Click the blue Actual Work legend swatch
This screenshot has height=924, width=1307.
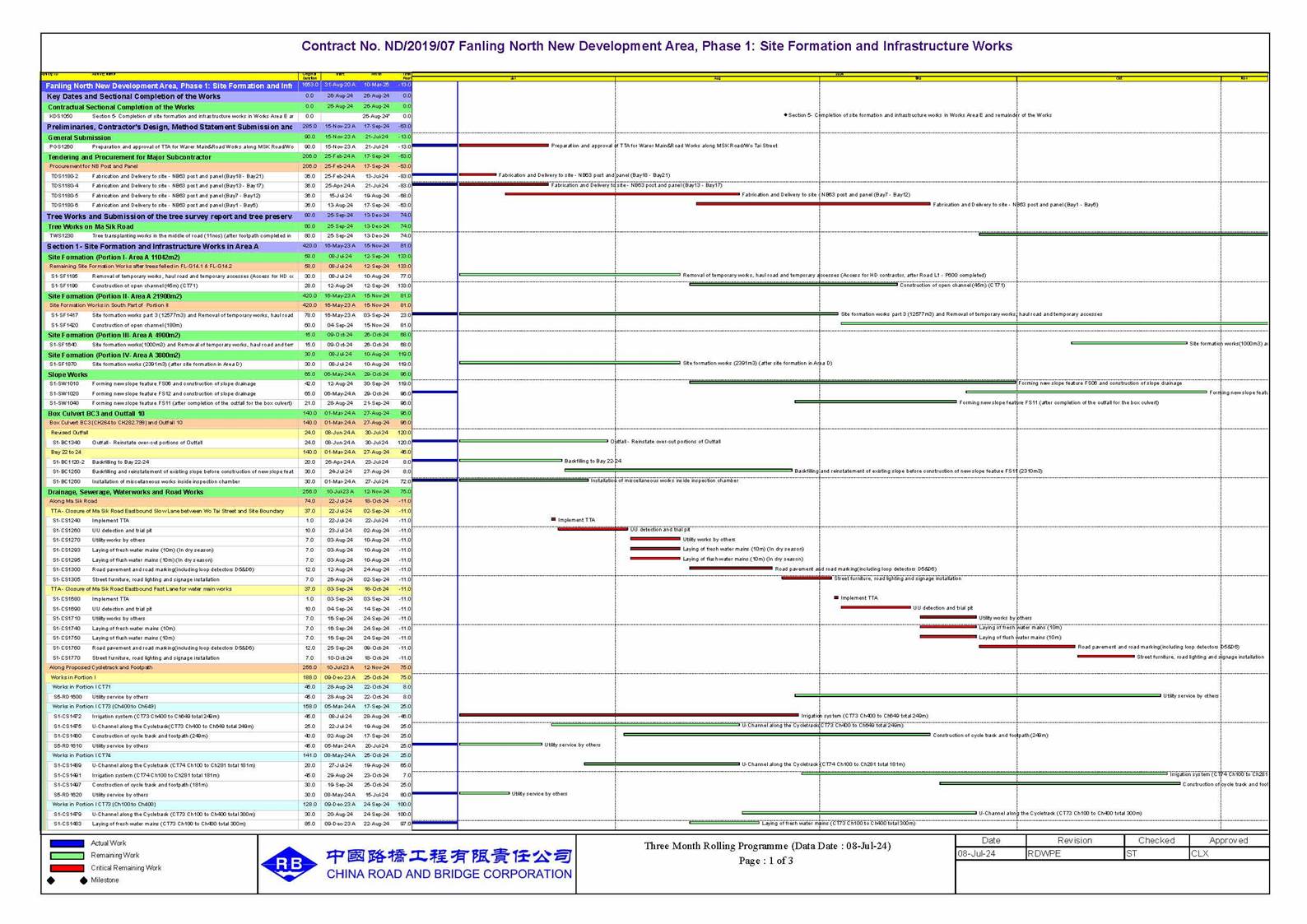point(67,843)
